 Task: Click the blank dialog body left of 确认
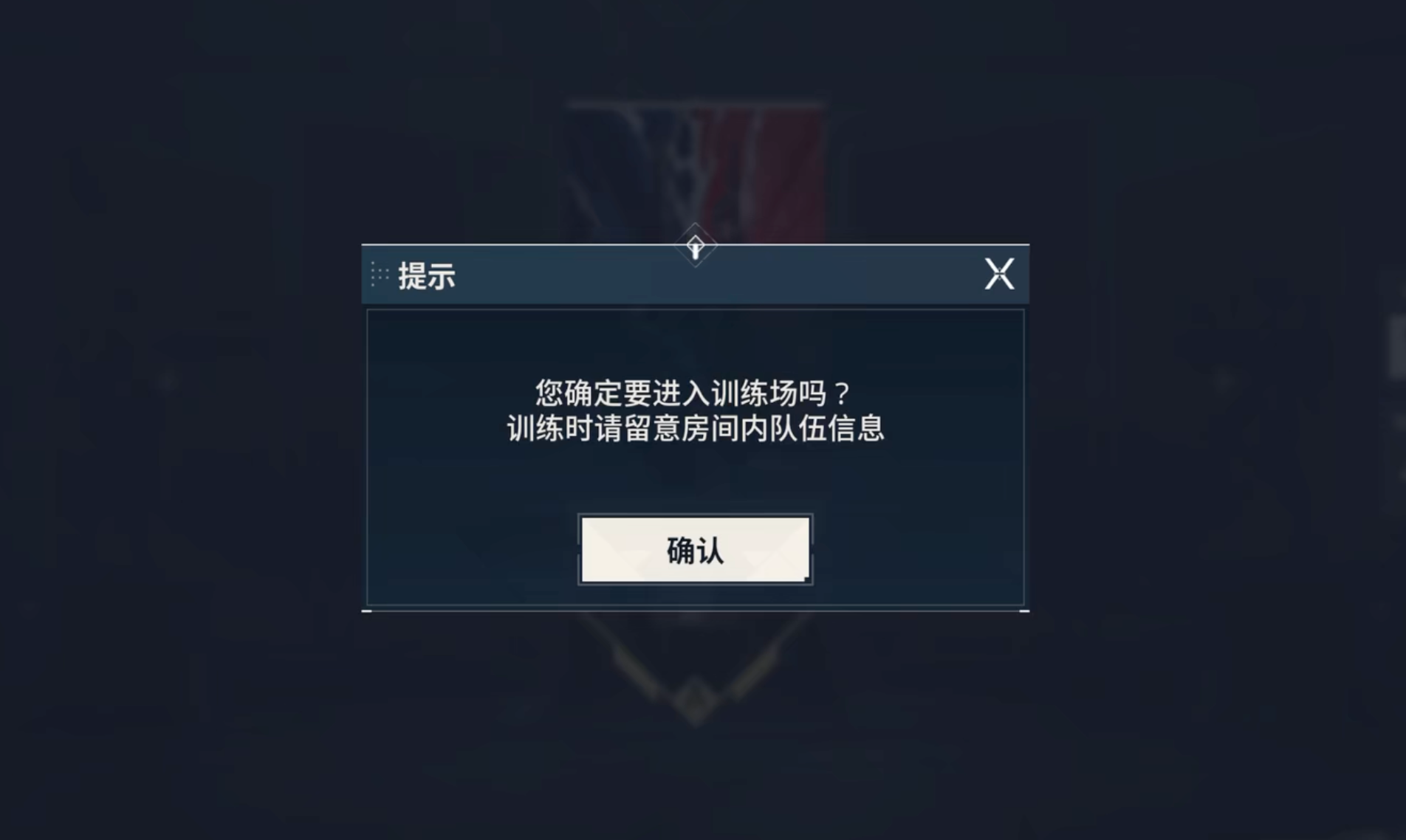point(473,550)
